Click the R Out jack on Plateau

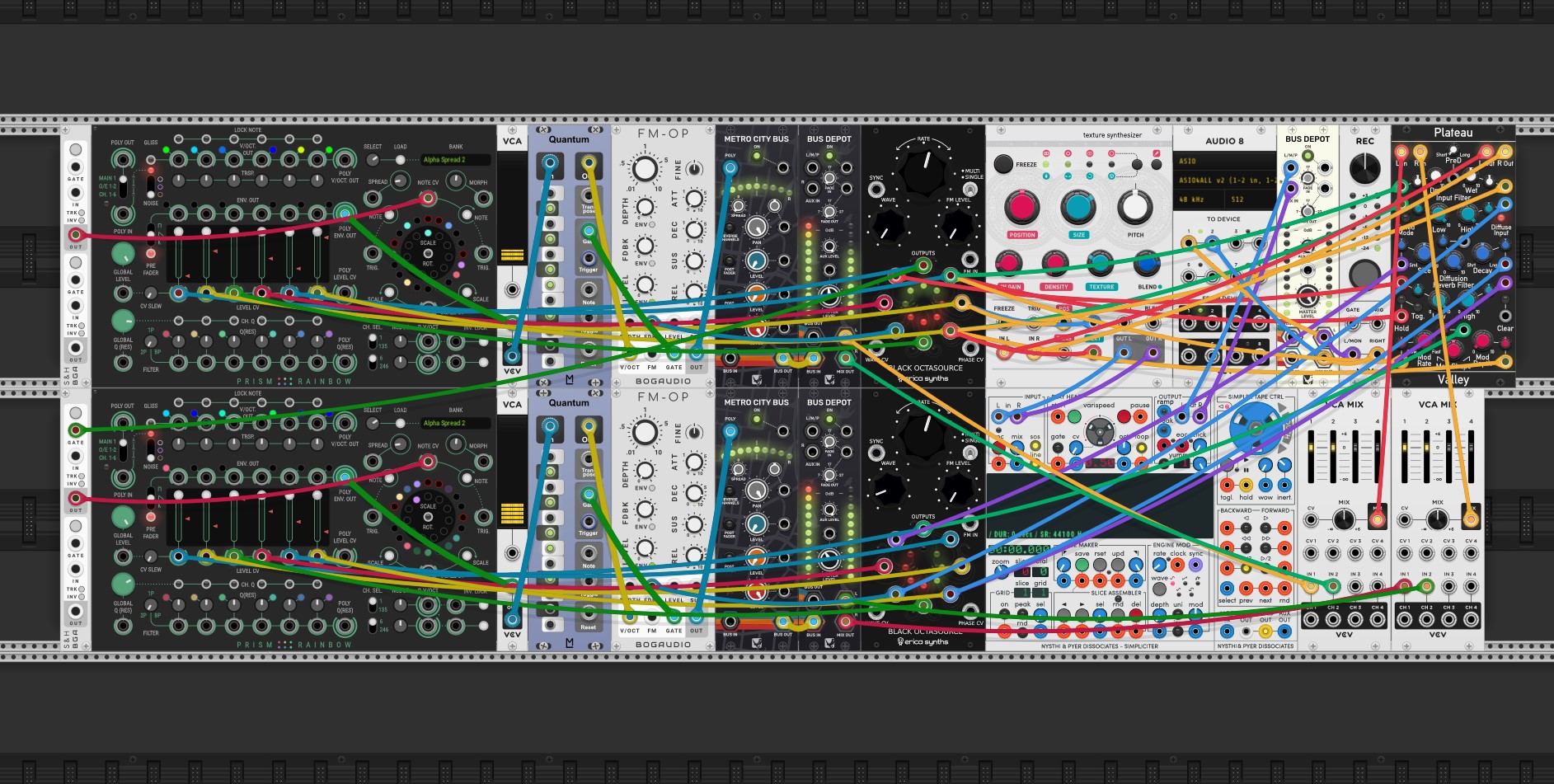point(1505,152)
